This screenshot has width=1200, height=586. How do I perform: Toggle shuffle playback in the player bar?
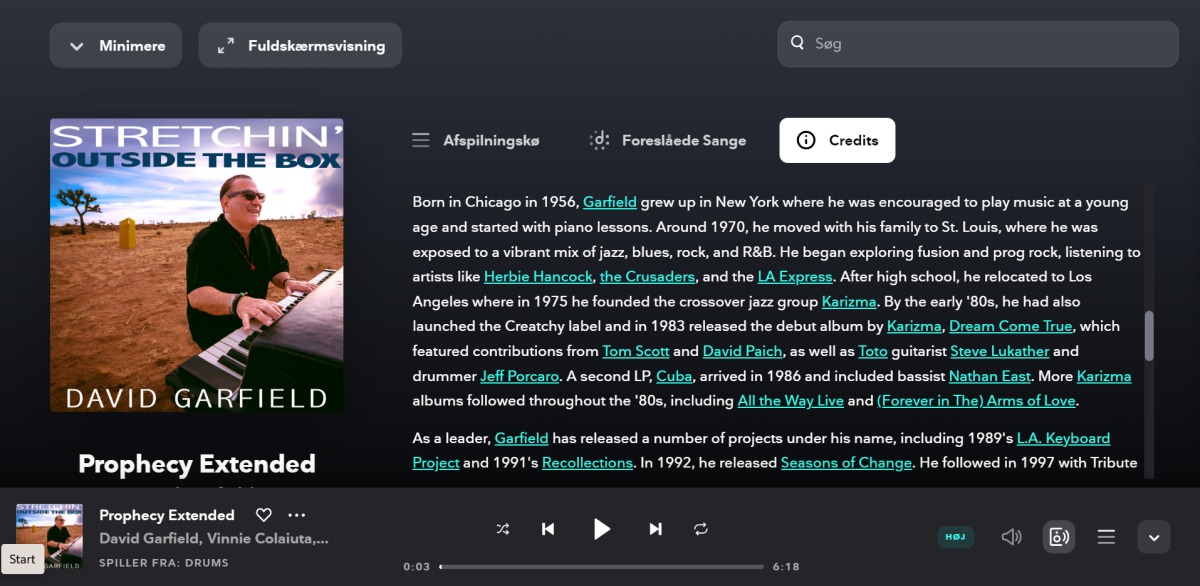pyautogui.click(x=503, y=529)
